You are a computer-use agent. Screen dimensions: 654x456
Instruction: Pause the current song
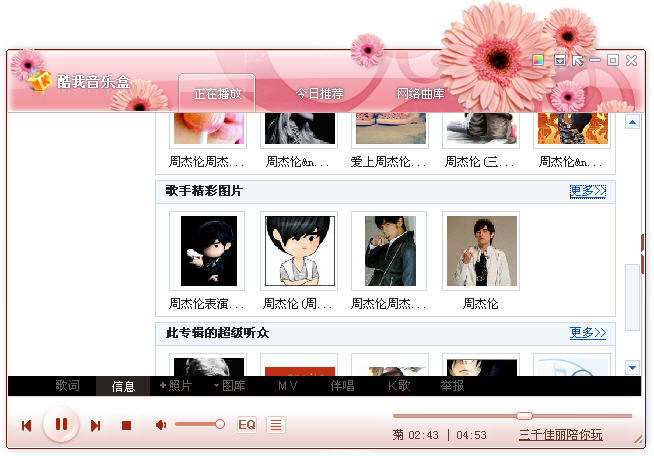[x=61, y=424]
